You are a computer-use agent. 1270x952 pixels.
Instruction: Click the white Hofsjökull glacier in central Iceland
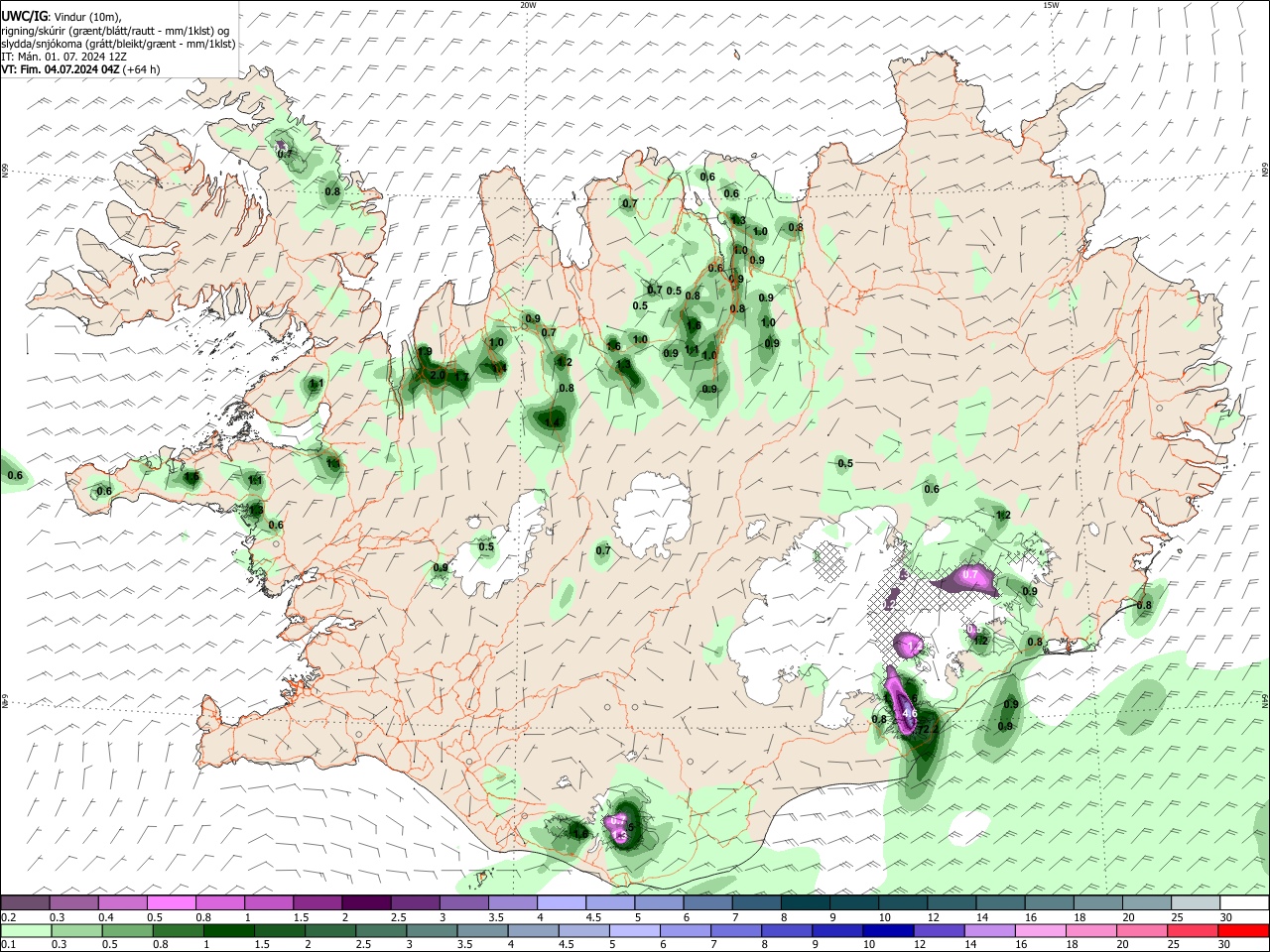652,515
